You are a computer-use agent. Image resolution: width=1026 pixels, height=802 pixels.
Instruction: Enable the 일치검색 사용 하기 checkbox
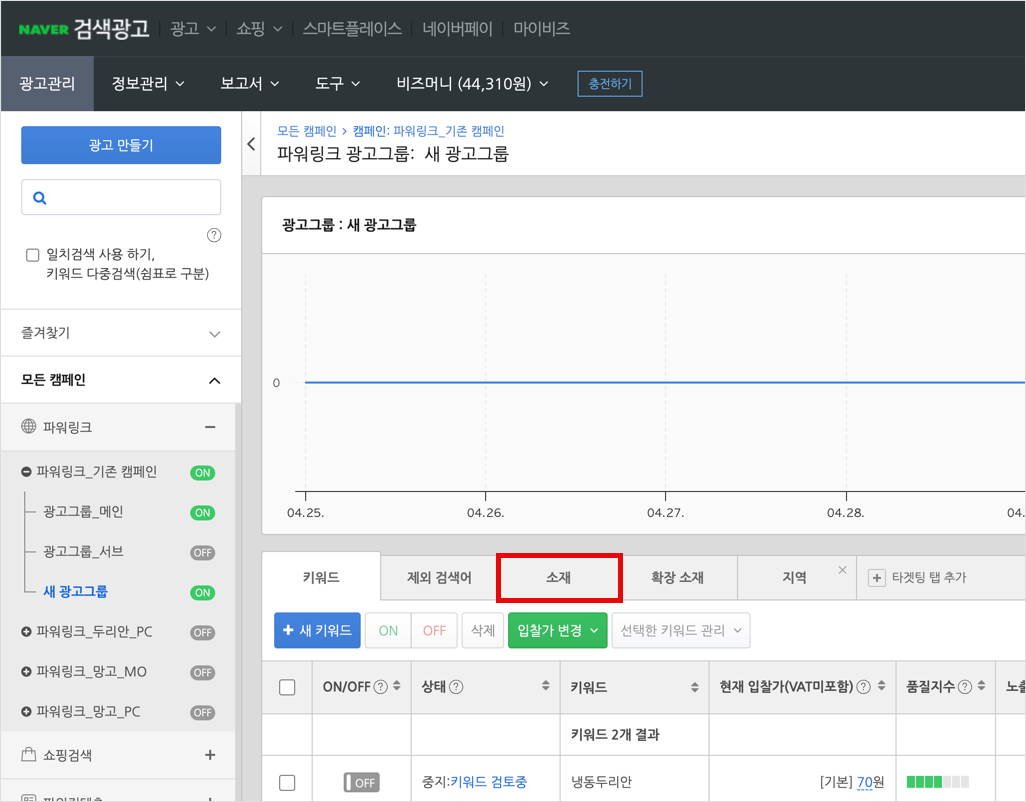click(33, 255)
